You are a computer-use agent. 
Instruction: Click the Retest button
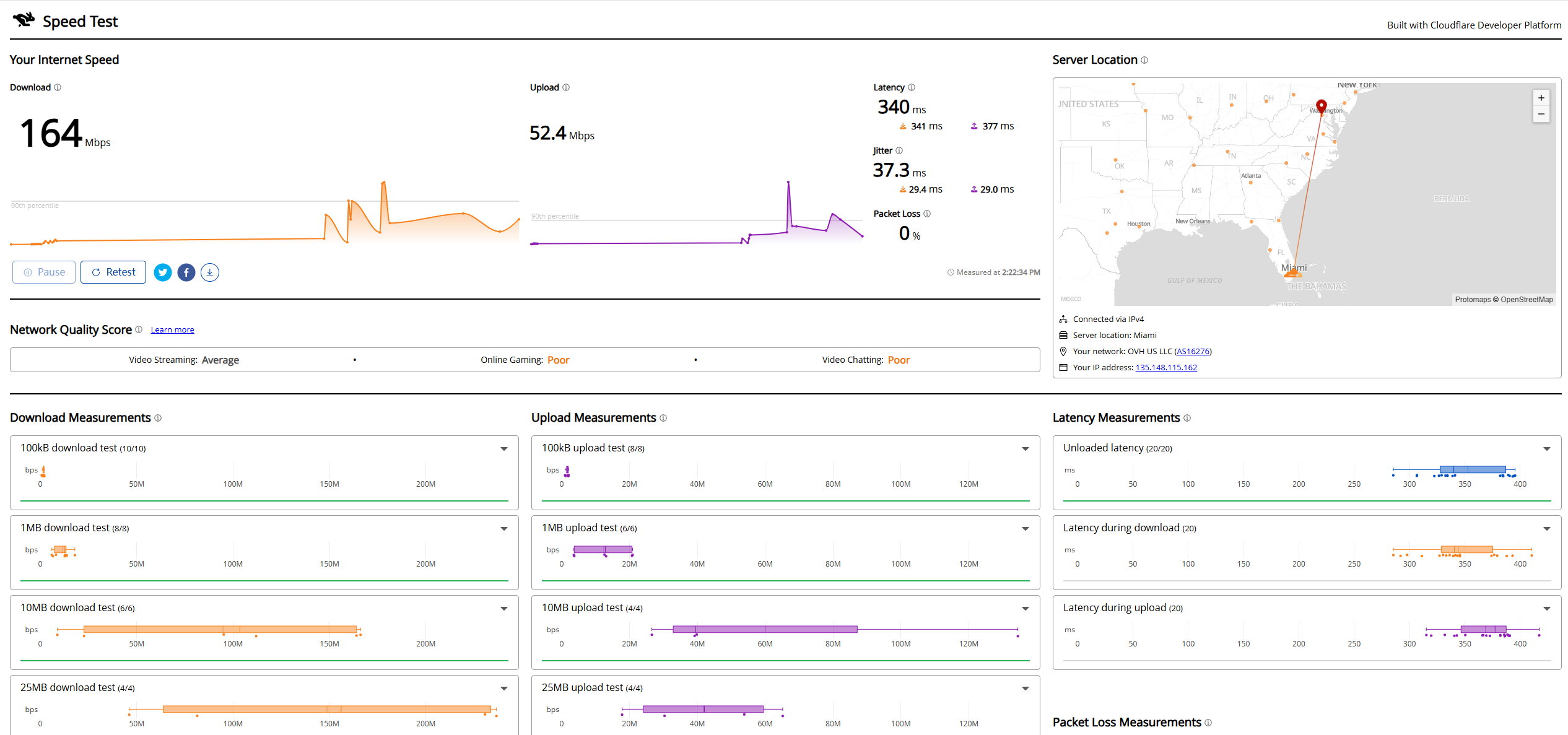pyautogui.click(x=113, y=272)
